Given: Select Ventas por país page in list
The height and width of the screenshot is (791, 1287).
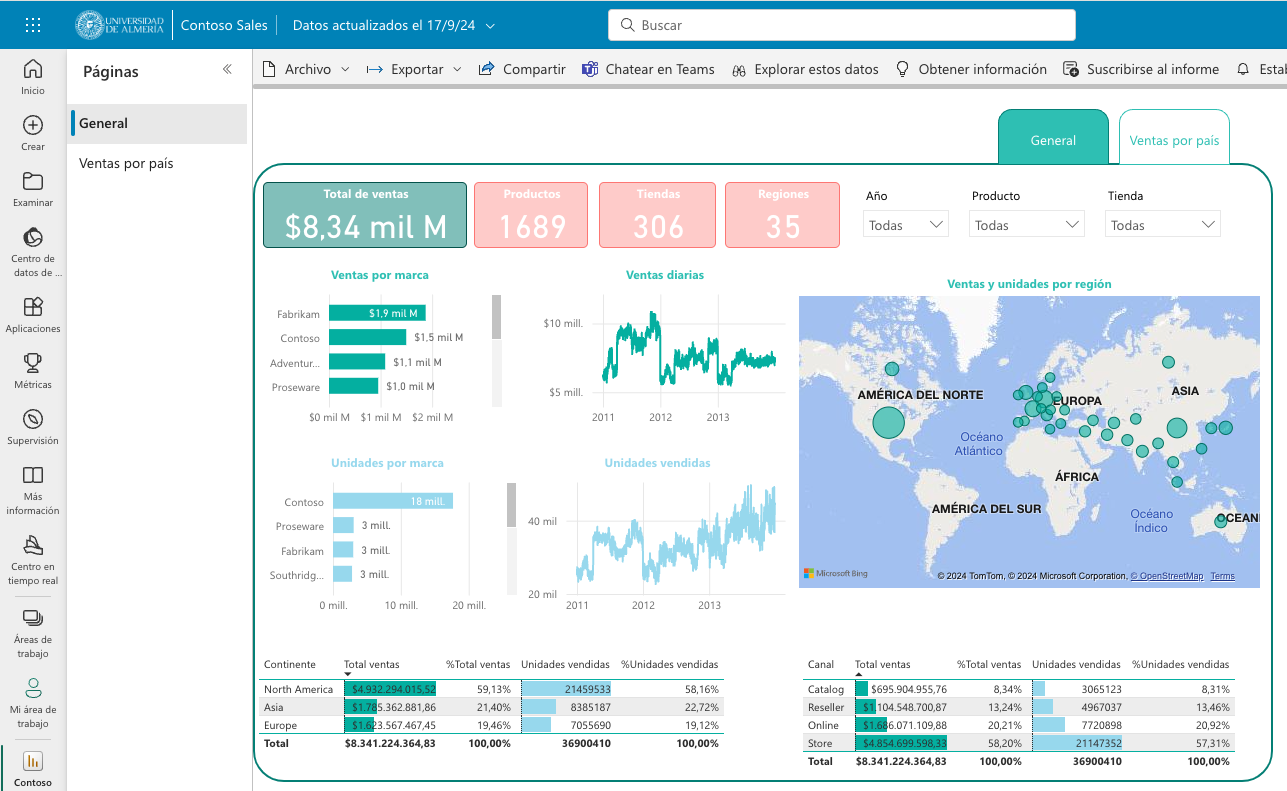Looking at the screenshot, I should [157, 163].
